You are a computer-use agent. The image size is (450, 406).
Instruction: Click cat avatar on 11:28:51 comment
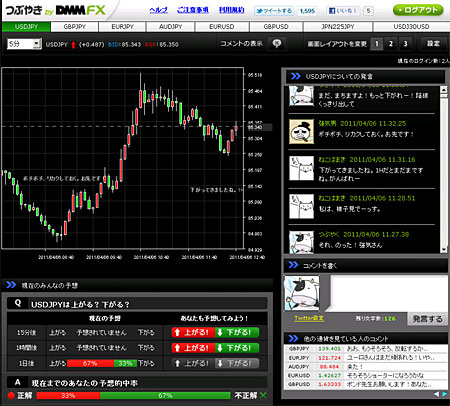tap(301, 207)
